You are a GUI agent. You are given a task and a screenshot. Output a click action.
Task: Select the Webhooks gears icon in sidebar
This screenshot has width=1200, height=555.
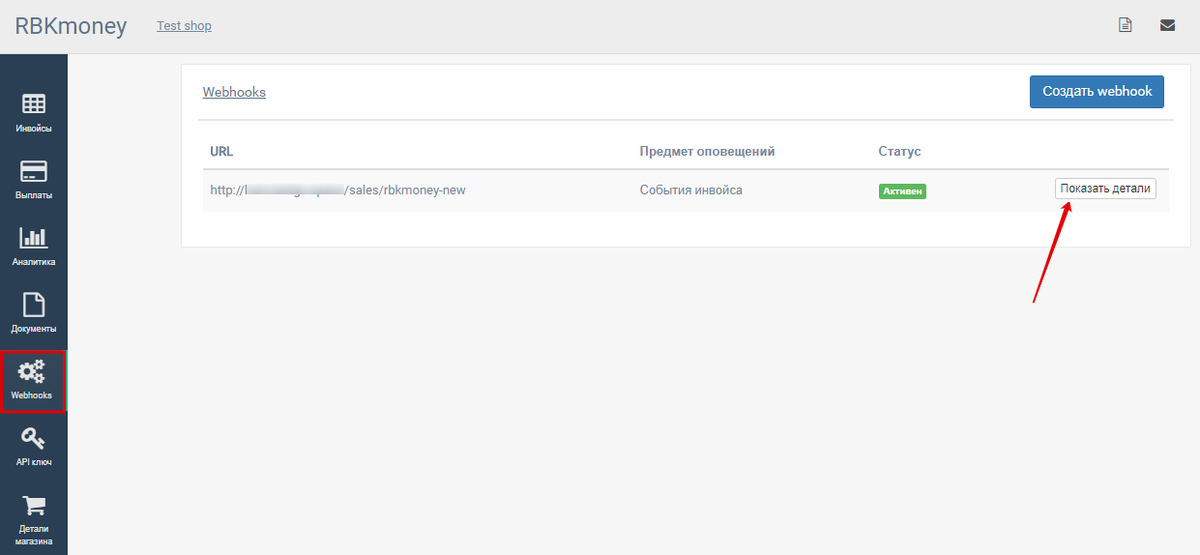pyautogui.click(x=33, y=372)
